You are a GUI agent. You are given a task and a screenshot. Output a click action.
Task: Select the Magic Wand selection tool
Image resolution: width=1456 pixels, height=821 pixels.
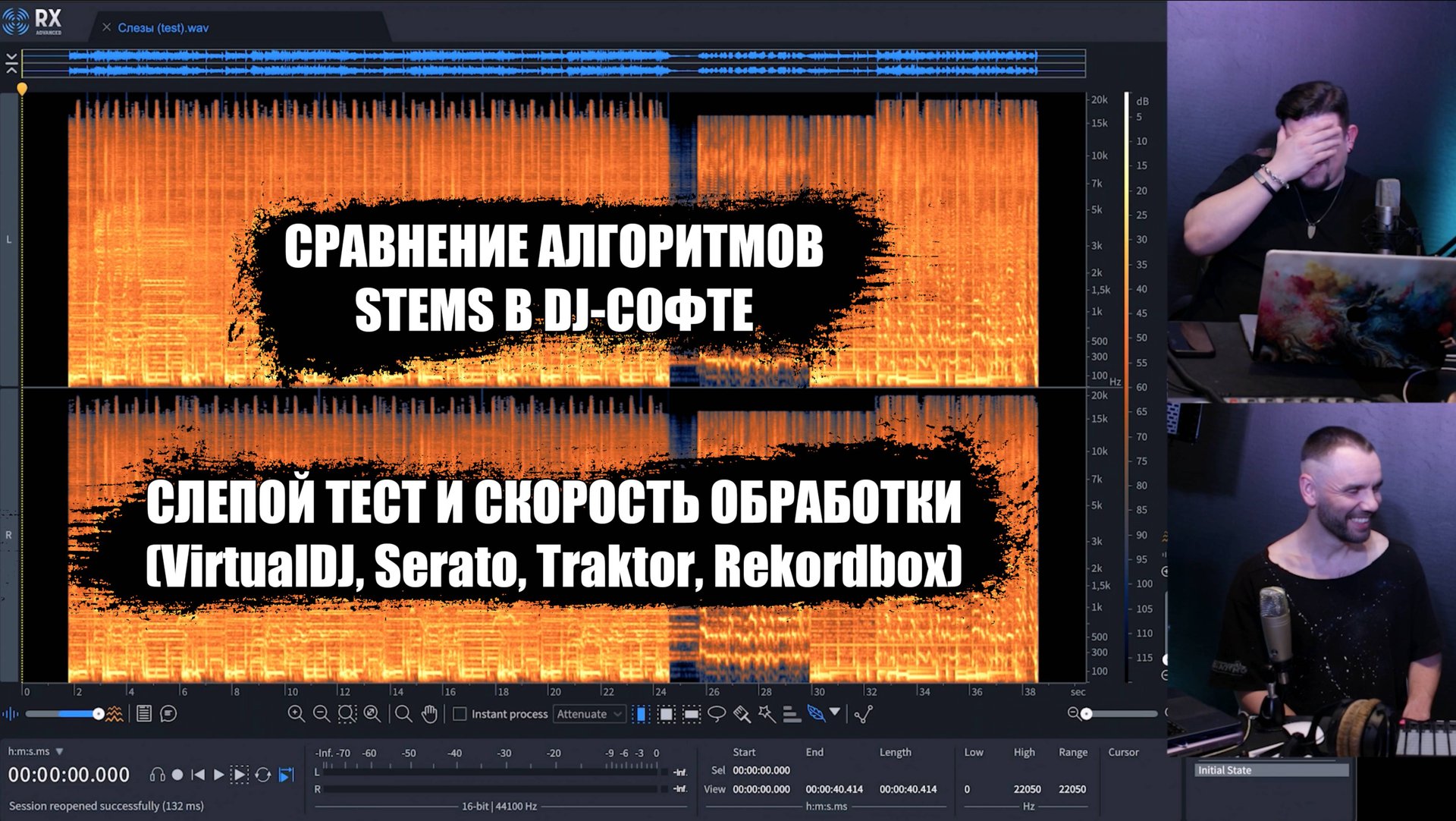tap(764, 714)
